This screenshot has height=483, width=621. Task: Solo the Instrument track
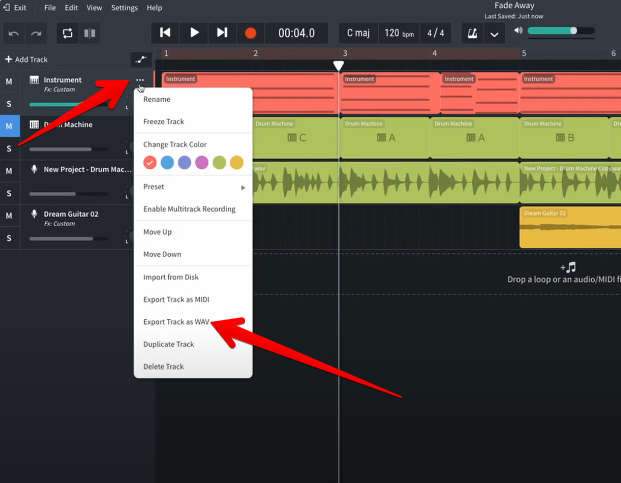pyautogui.click(x=9, y=104)
